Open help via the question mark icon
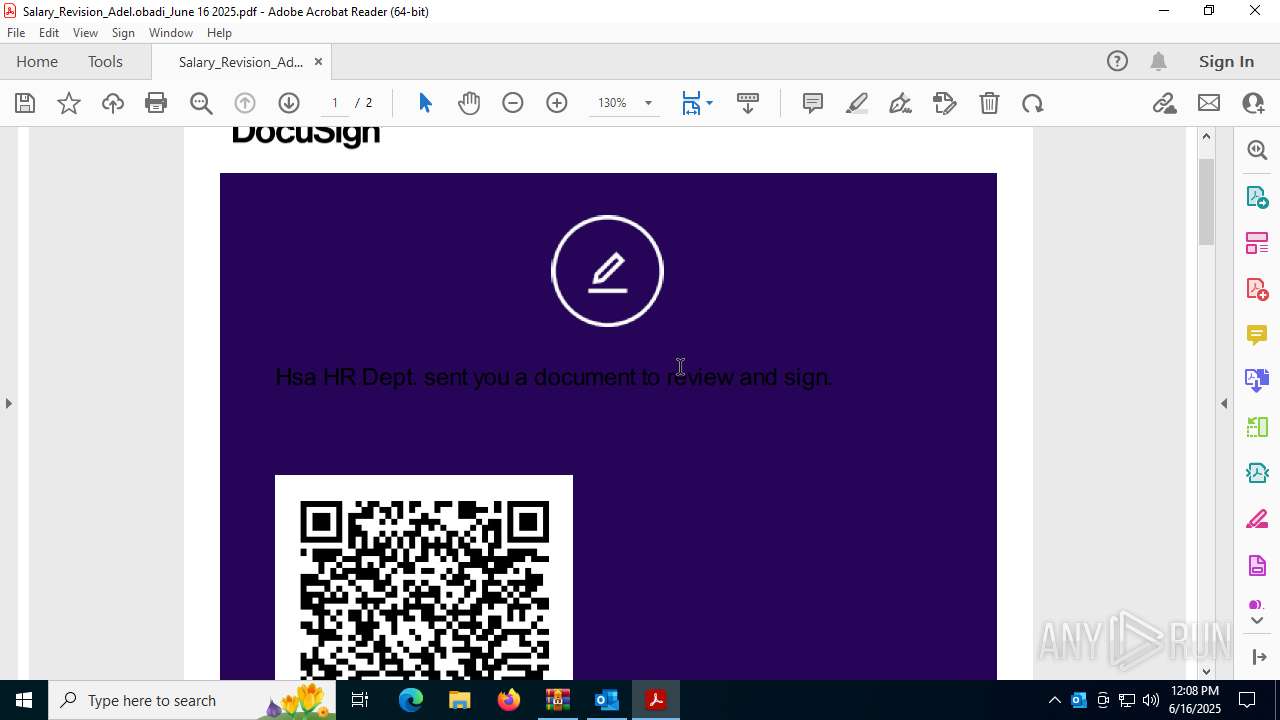This screenshot has height=720, width=1280. coord(1117,61)
